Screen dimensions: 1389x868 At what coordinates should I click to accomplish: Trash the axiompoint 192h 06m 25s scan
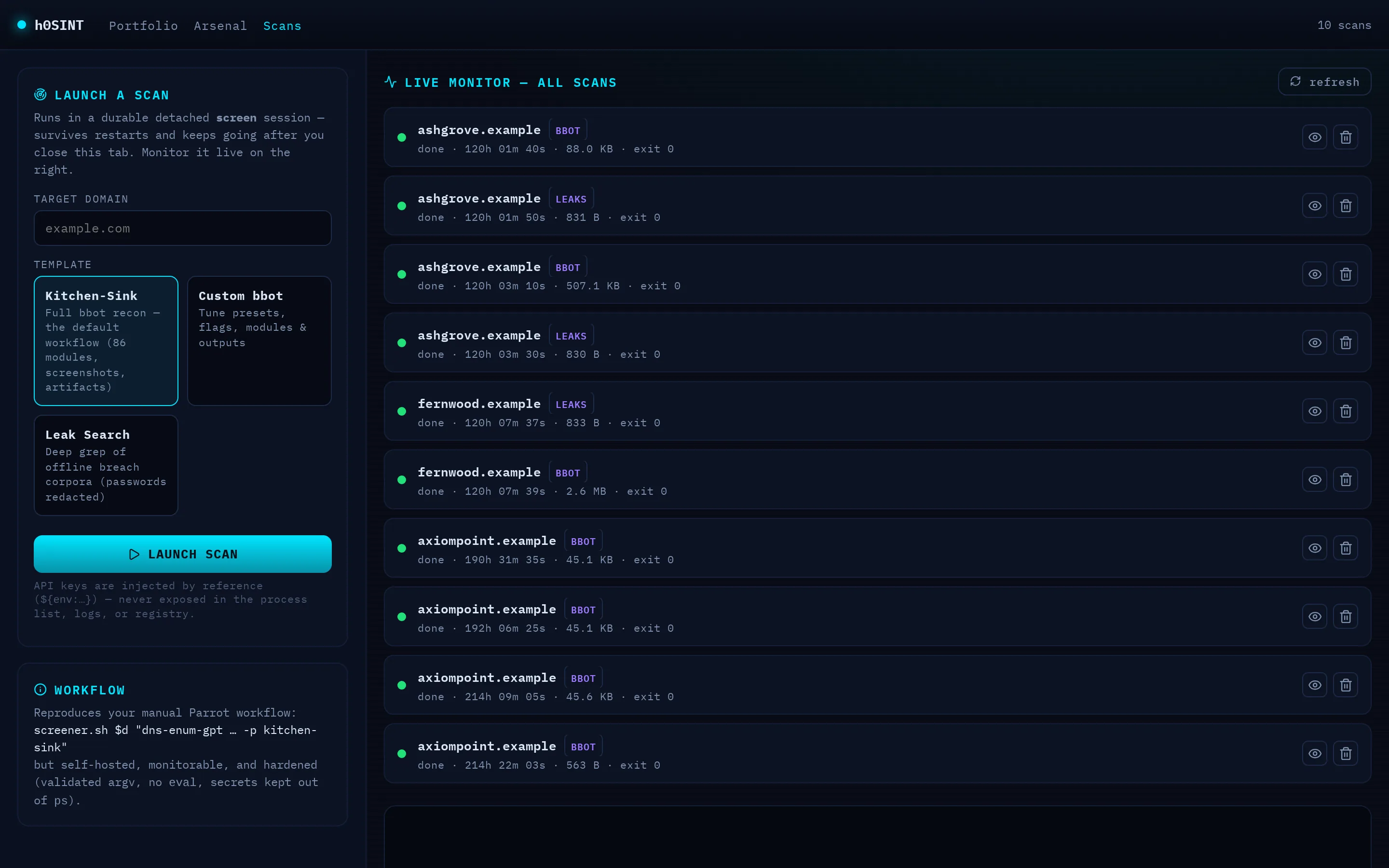pos(1346,617)
